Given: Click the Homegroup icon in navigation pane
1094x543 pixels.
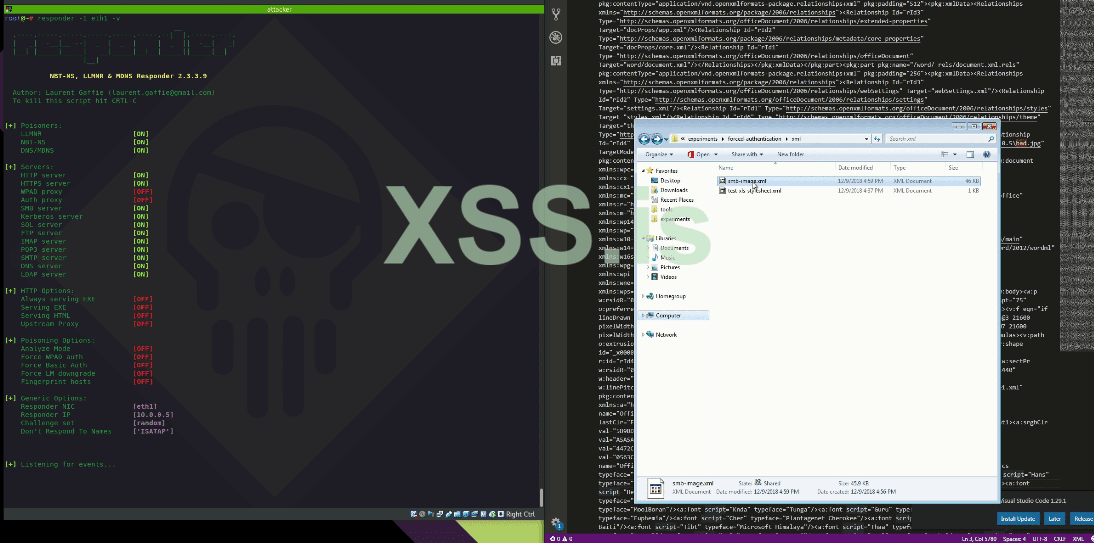Looking at the screenshot, I should point(650,296).
